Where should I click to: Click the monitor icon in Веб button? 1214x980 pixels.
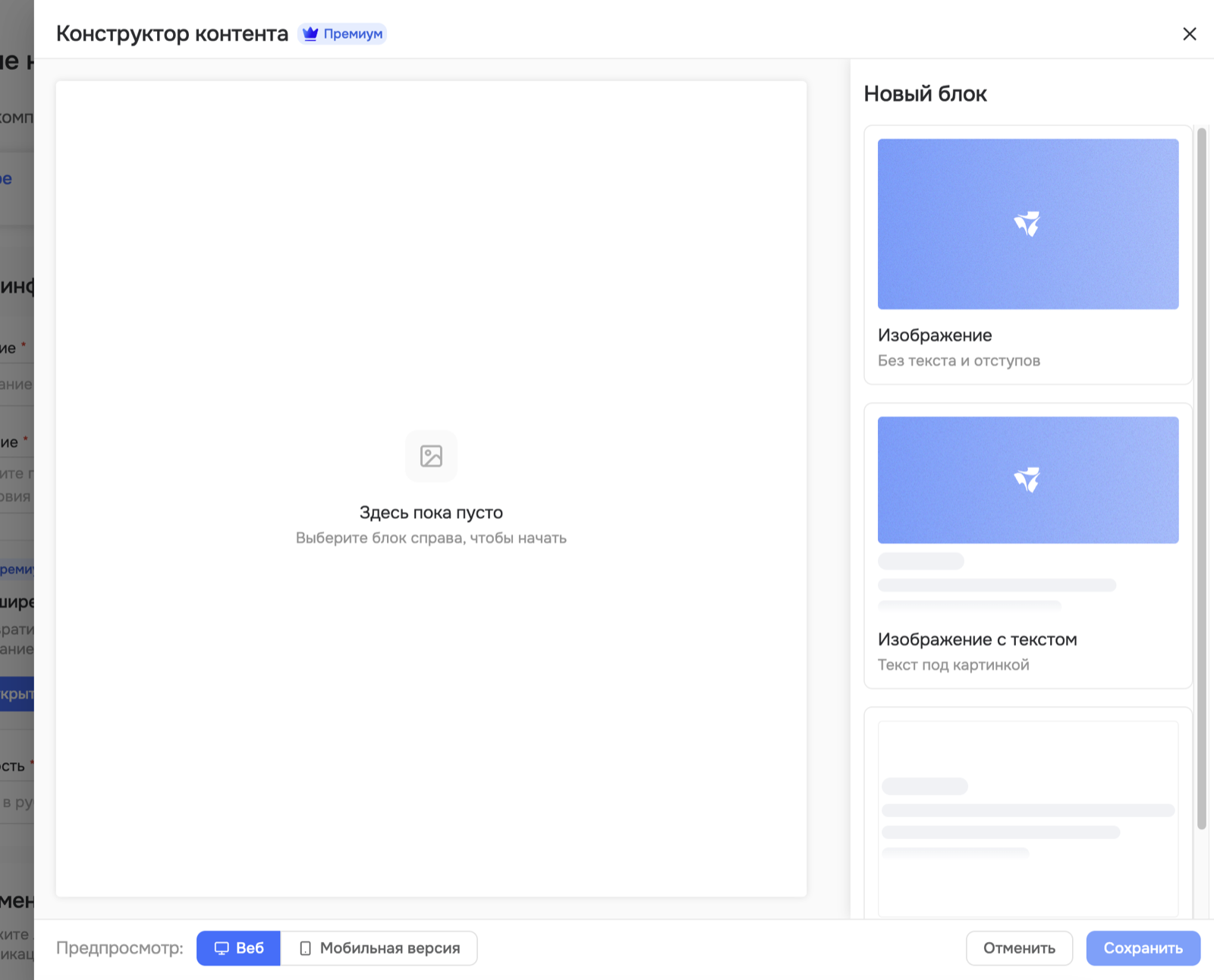[222, 948]
